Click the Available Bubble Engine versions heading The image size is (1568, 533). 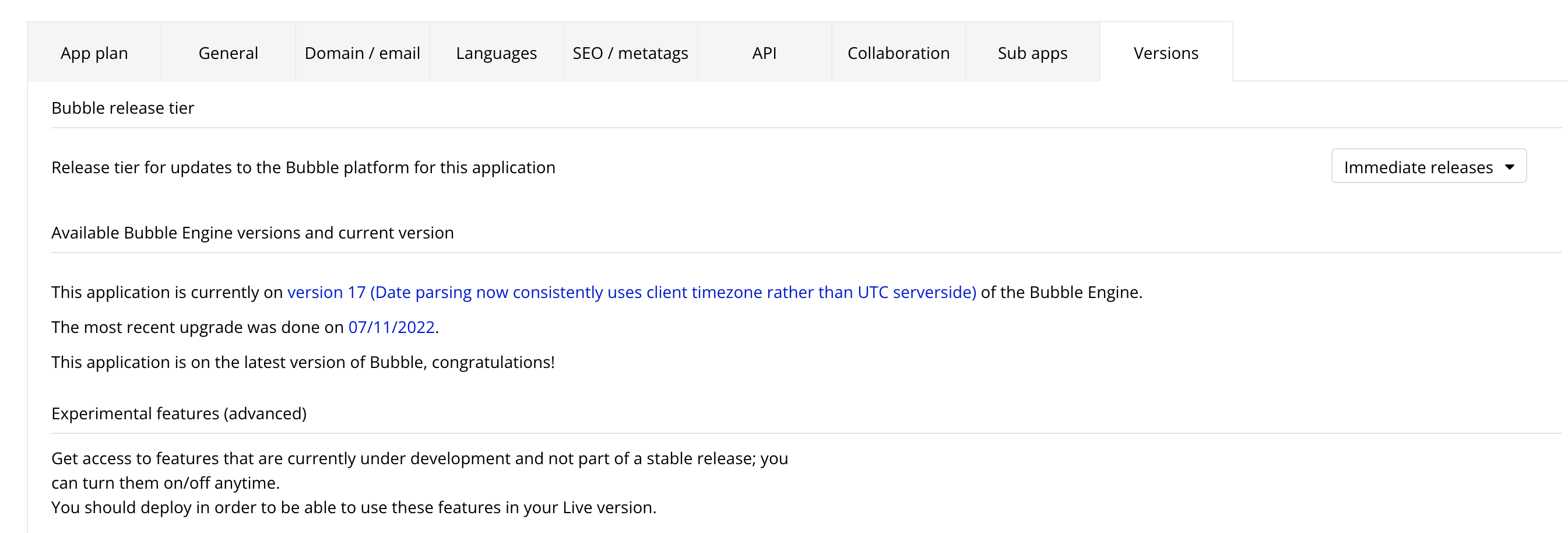pyautogui.click(x=252, y=233)
